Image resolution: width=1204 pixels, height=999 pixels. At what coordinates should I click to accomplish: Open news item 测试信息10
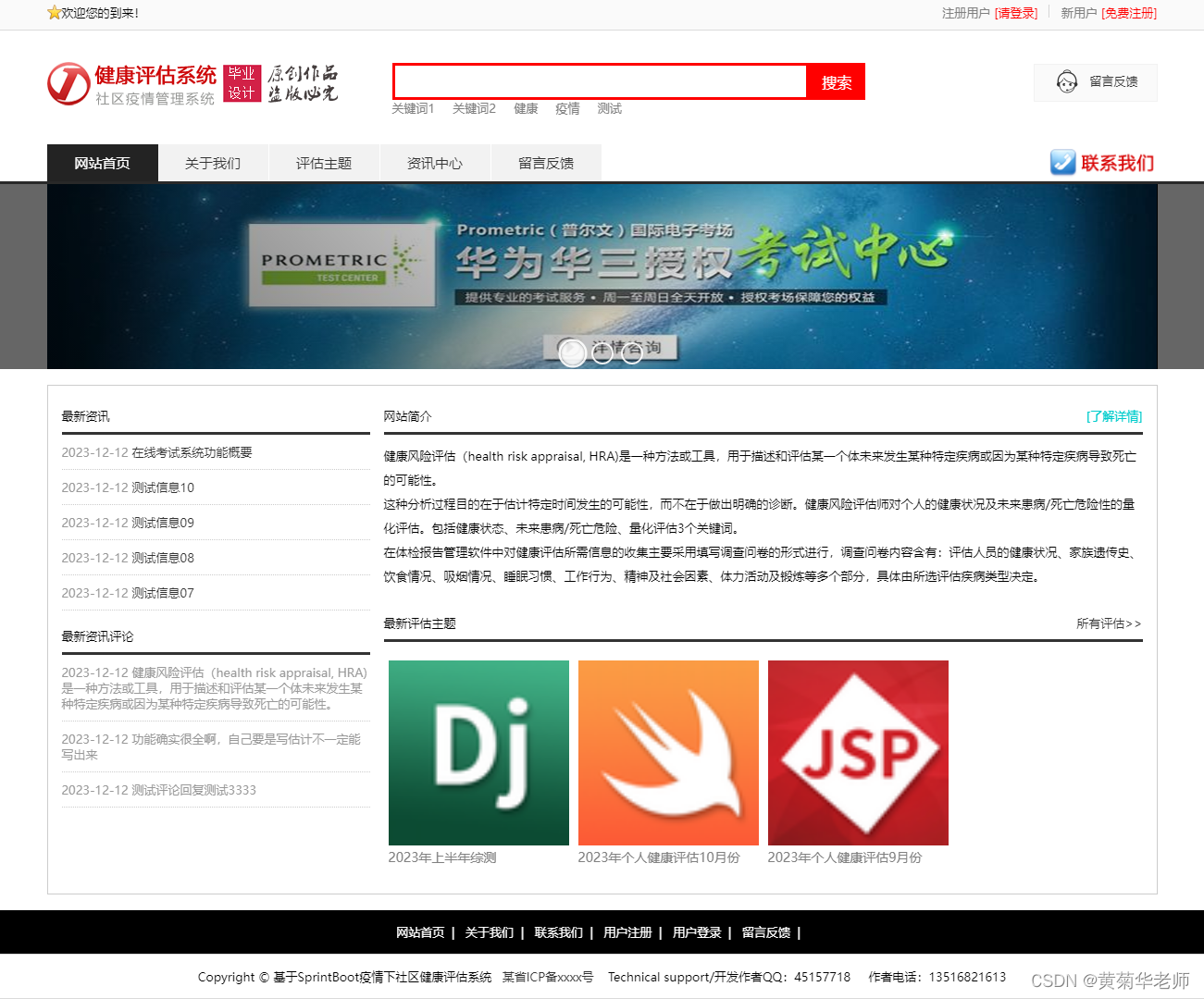click(163, 487)
